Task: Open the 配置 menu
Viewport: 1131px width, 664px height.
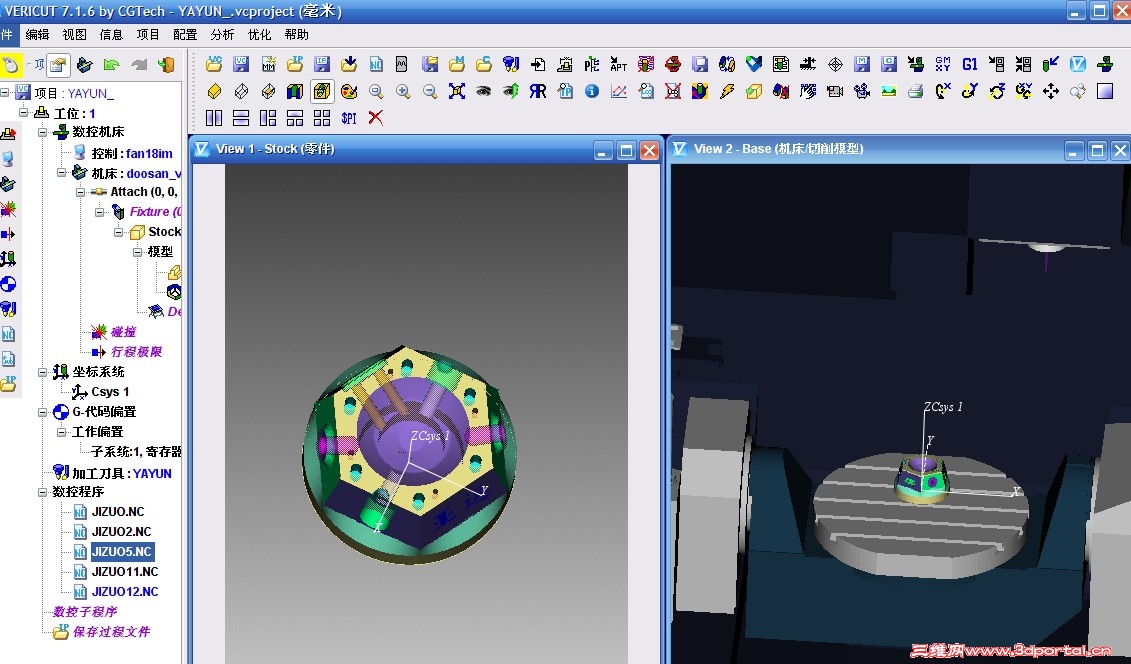Action: (185, 35)
